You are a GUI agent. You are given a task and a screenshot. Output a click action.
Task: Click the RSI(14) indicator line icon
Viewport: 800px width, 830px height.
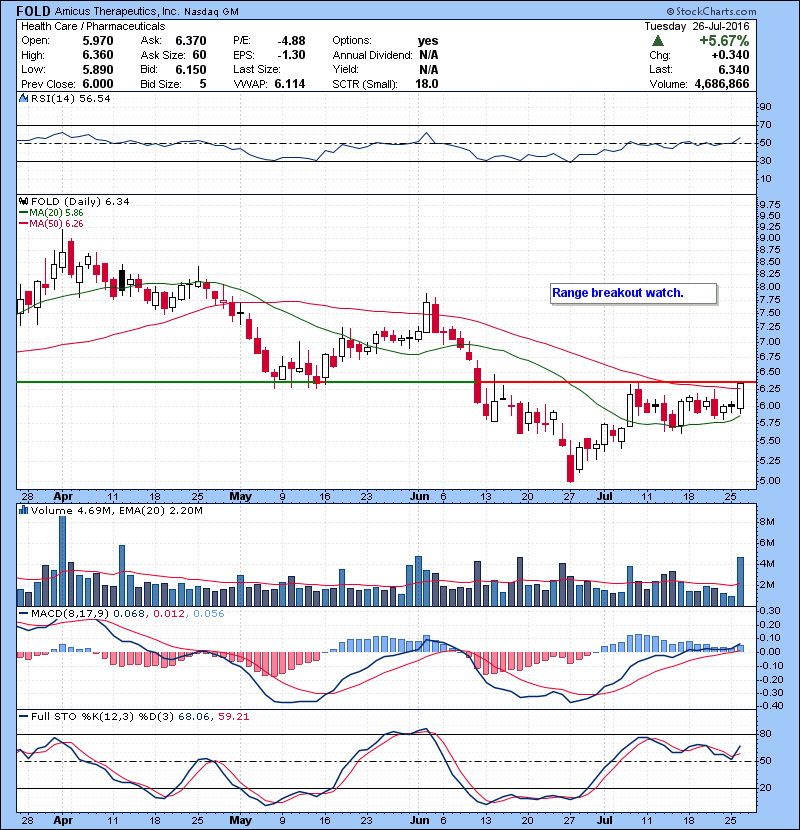tap(23, 98)
